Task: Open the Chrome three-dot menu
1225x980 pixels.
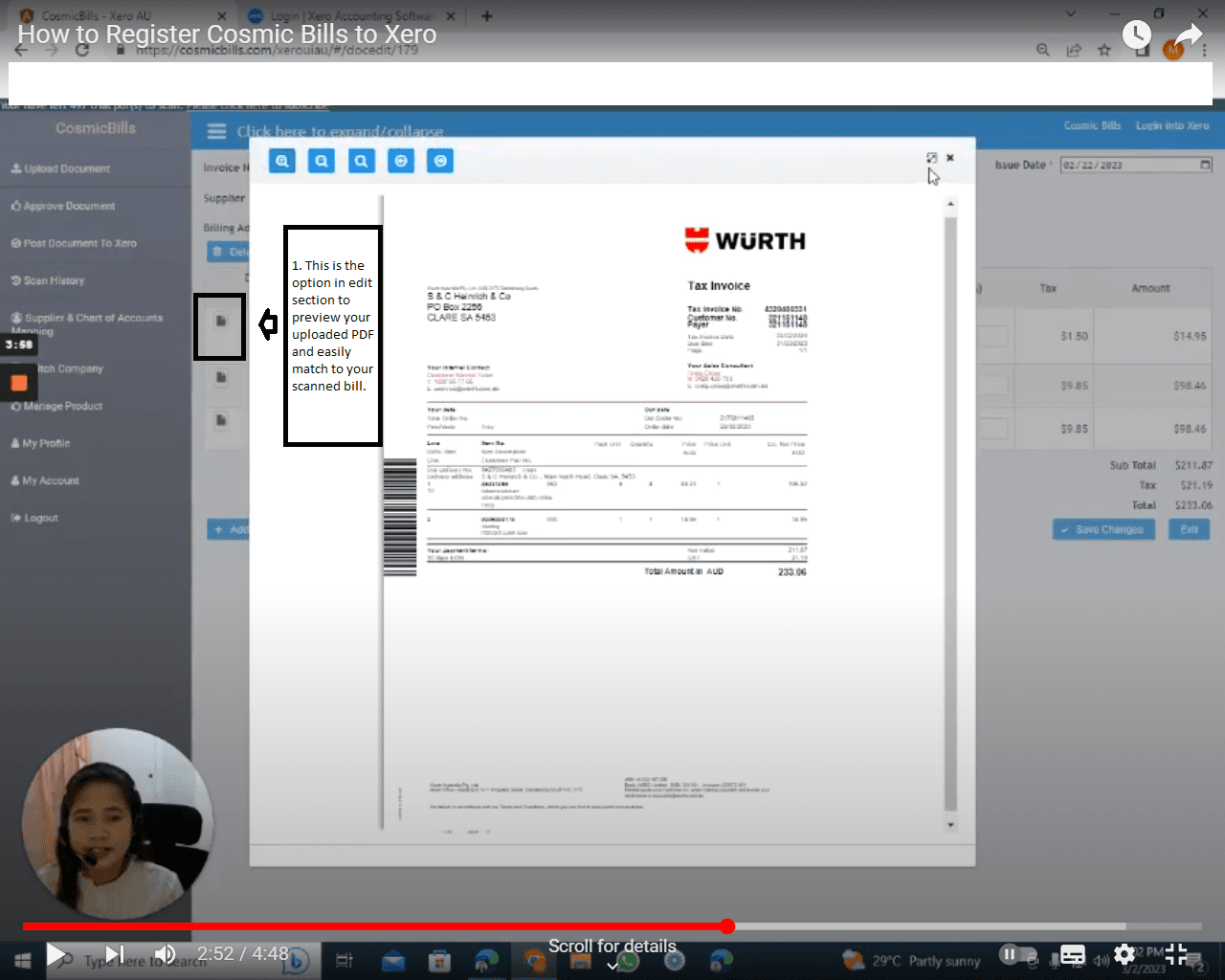Action: click(1205, 50)
